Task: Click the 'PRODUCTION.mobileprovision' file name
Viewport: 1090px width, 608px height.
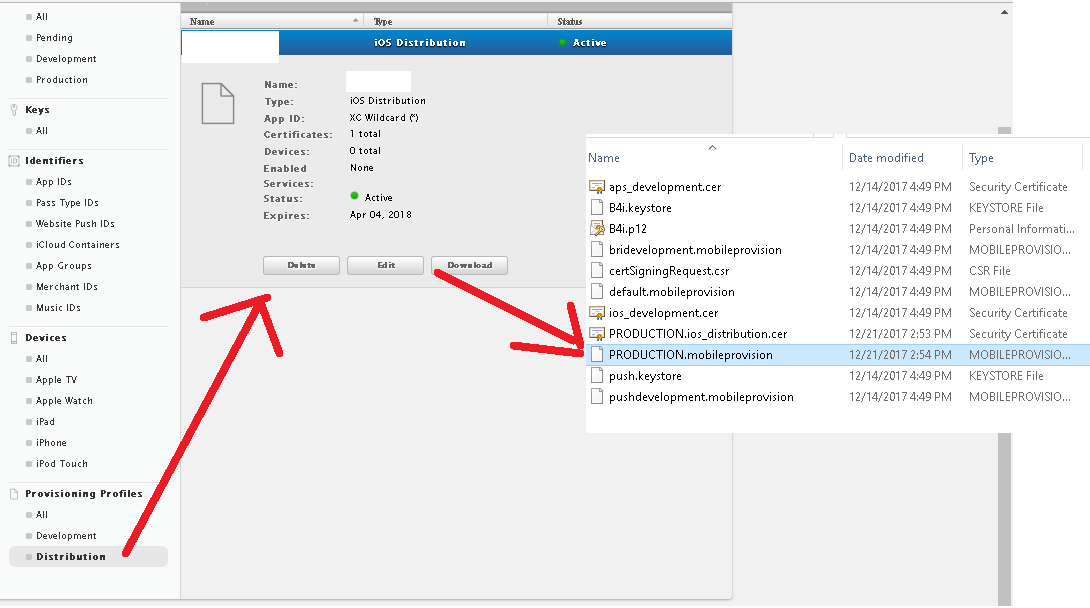Action: coord(690,354)
